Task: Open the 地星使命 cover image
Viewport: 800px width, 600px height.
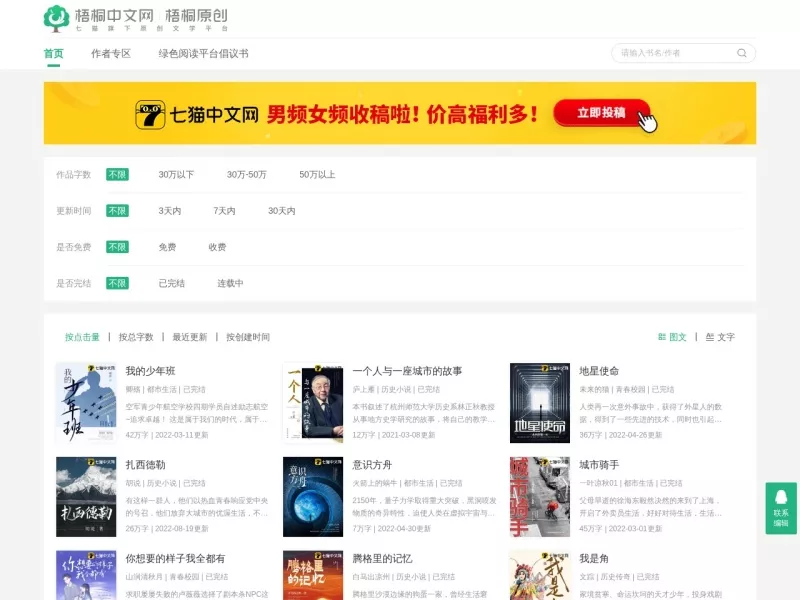Action: 540,403
